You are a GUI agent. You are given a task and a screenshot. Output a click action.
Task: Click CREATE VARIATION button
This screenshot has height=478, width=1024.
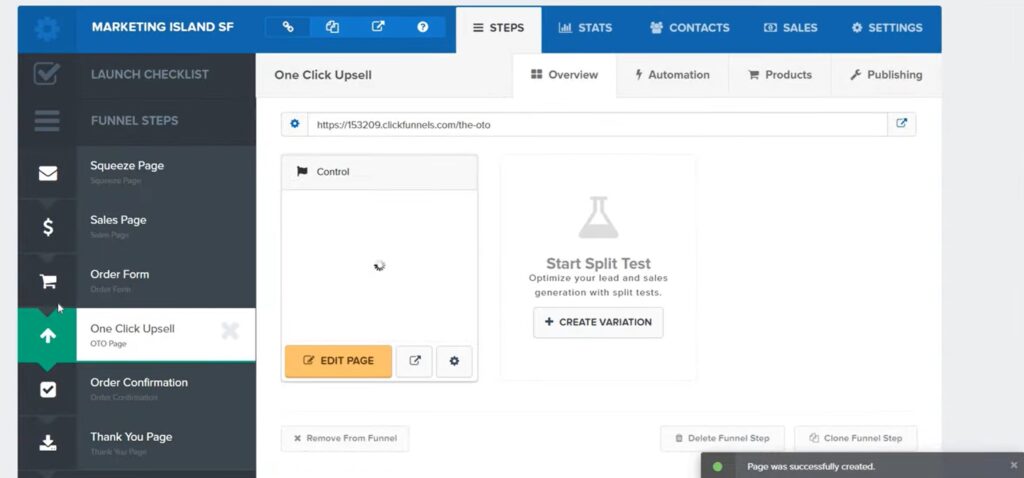coord(598,323)
